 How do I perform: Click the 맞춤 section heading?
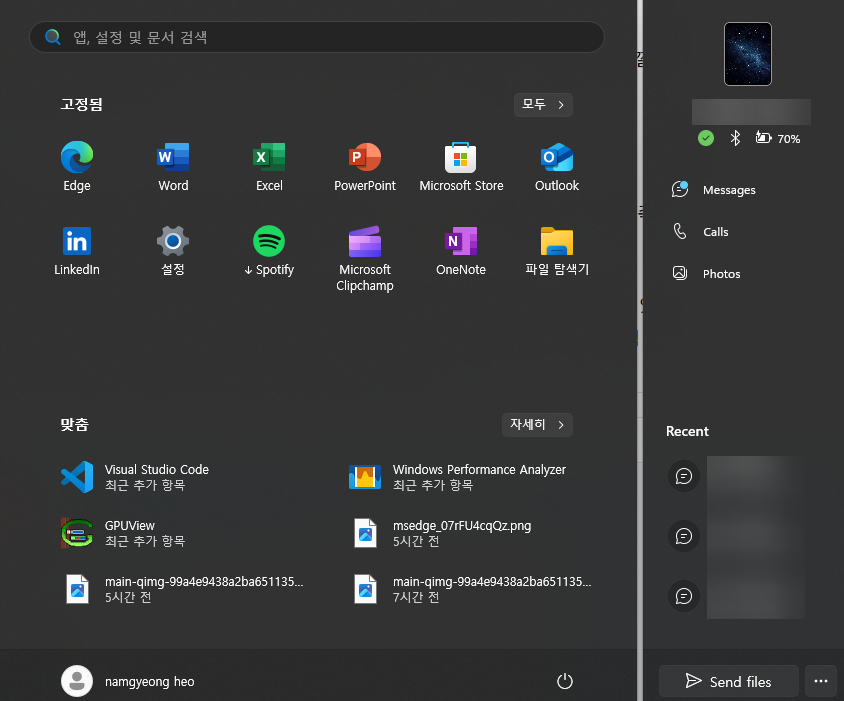74,425
